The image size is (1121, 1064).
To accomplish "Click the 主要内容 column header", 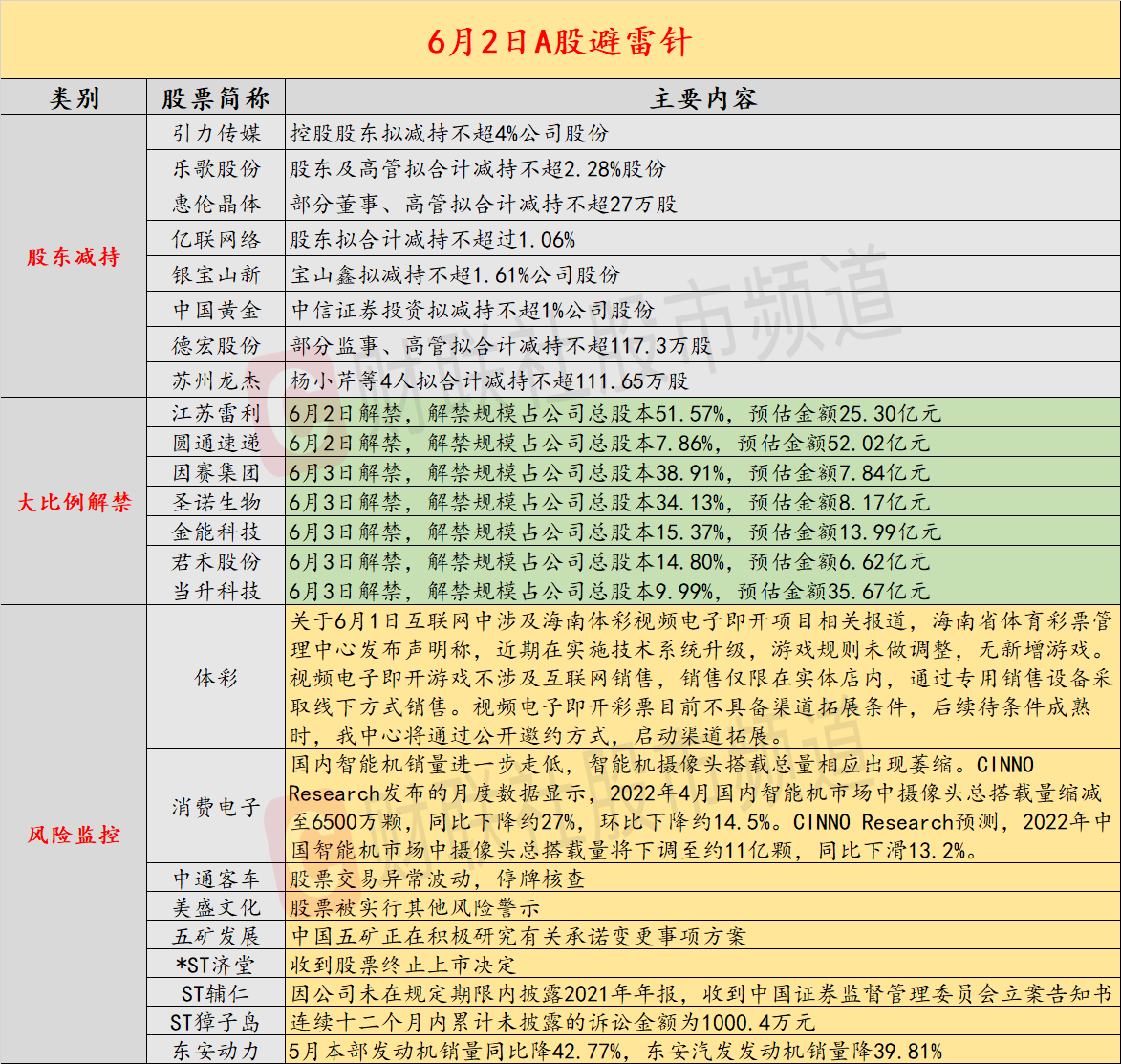I will [702, 98].
